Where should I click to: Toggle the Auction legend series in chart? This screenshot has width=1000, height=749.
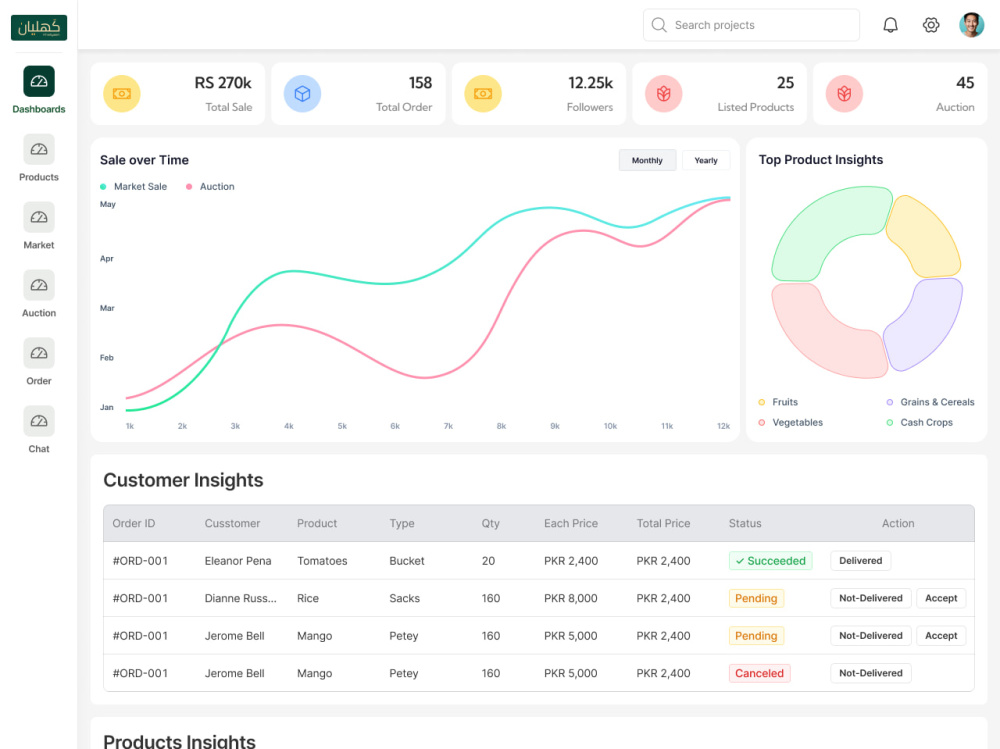click(x=210, y=186)
